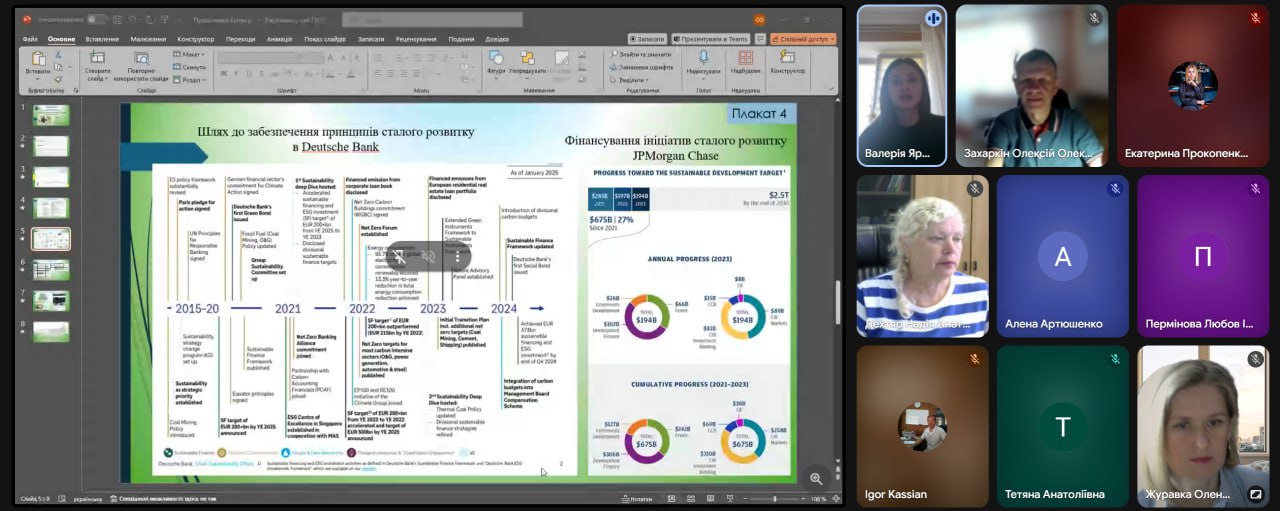This screenshot has width=1280, height=511.
Task: Click speaker-off icon on floating toolbar
Action: coord(428,256)
